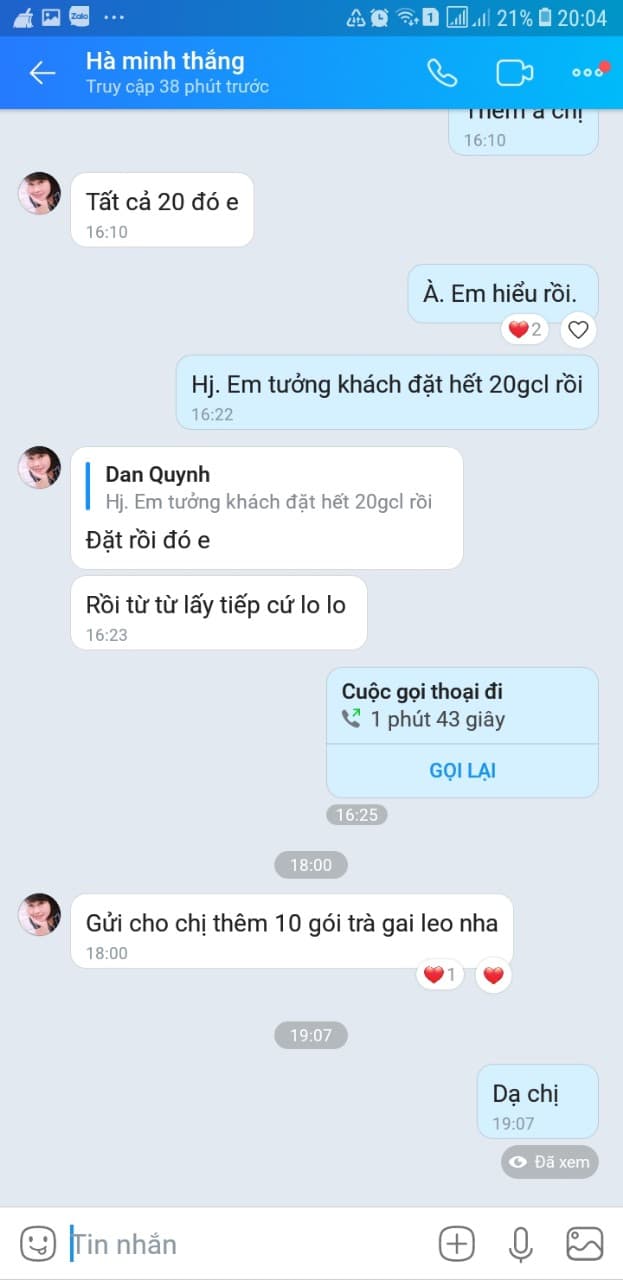Tap the Zalo notification icon in status bar
This screenshot has height=1280, width=623.
tap(79, 17)
